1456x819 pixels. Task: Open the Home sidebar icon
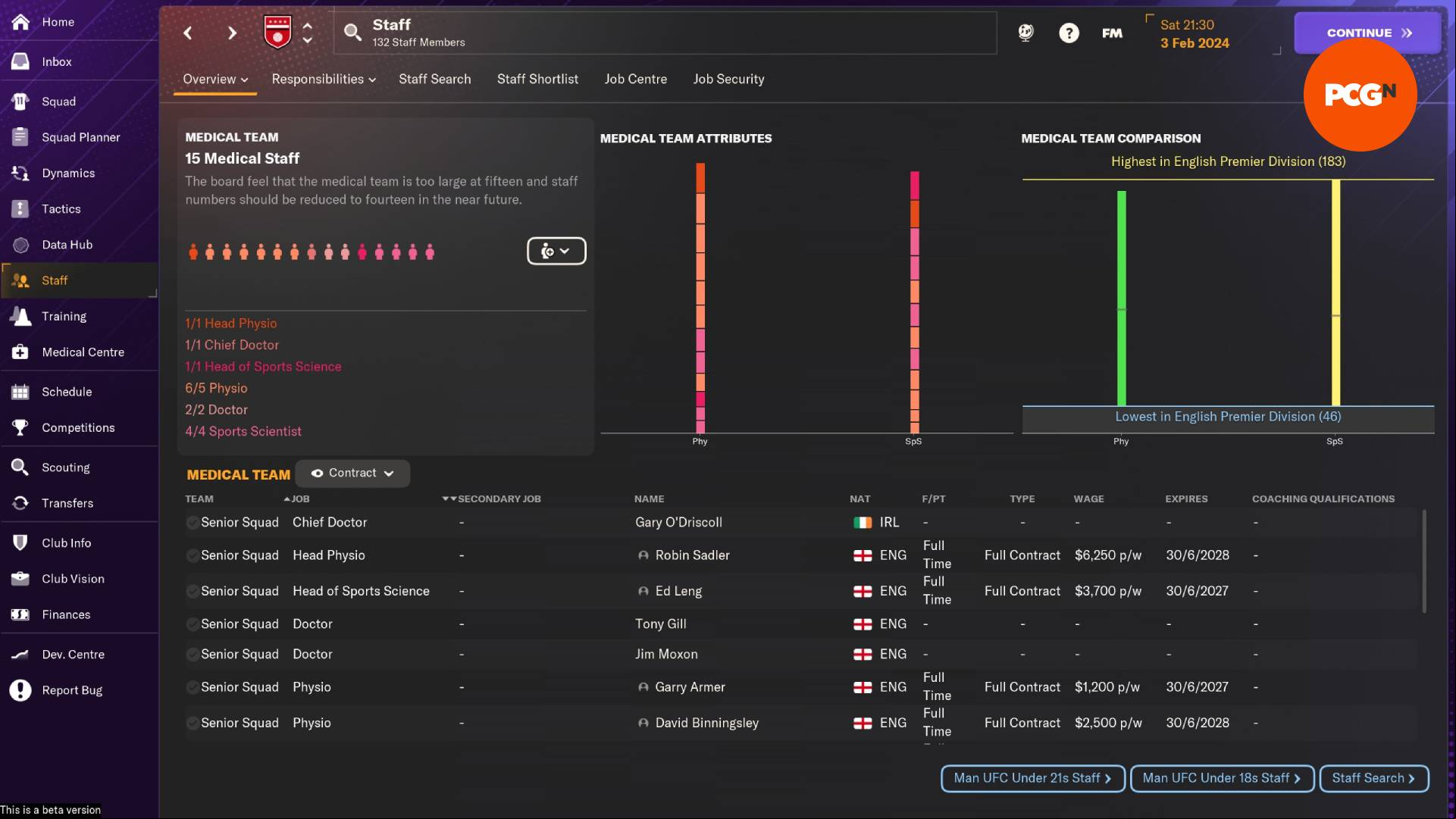20,22
